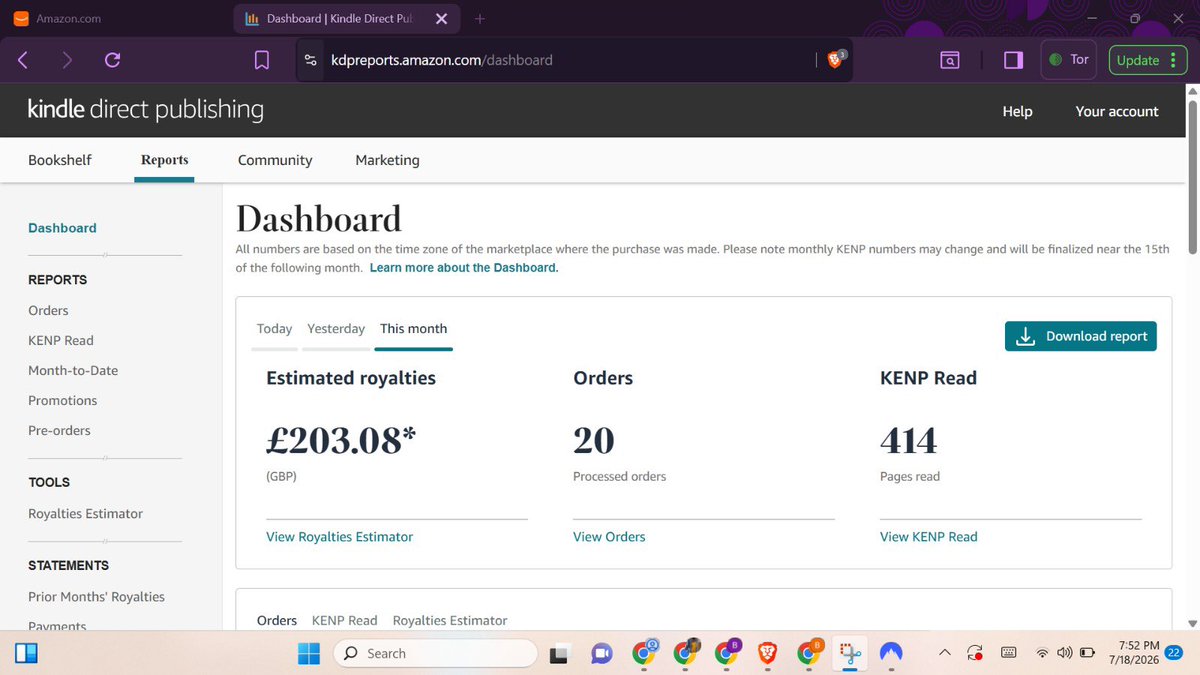Go back with the browser back arrow
Image resolution: width=1200 pixels, height=675 pixels.
pyautogui.click(x=23, y=60)
